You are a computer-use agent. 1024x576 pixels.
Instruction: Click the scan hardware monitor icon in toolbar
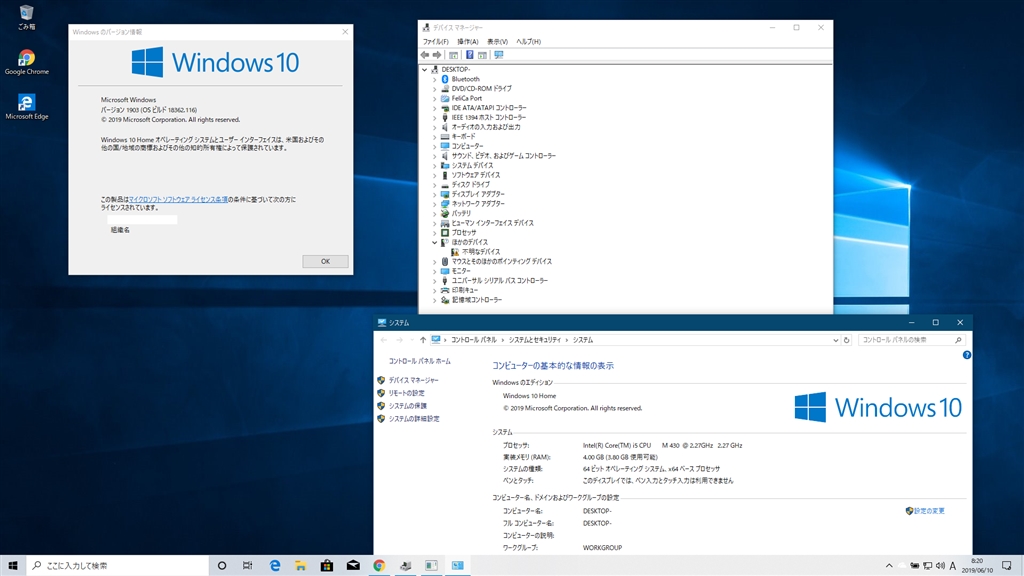(499, 55)
